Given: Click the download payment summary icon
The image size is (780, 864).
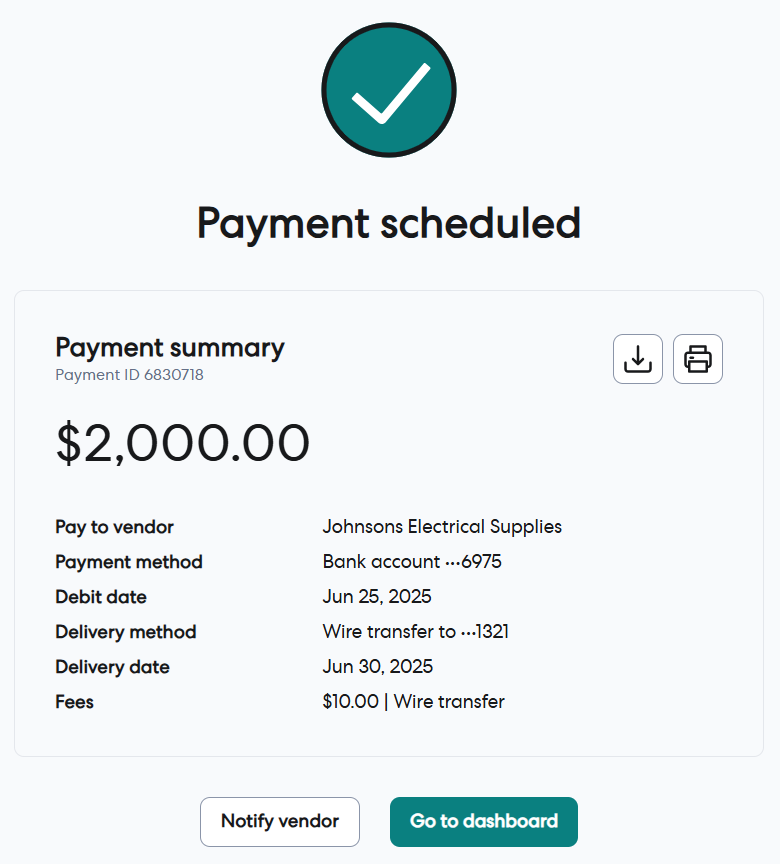Looking at the screenshot, I should tap(638, 359).
